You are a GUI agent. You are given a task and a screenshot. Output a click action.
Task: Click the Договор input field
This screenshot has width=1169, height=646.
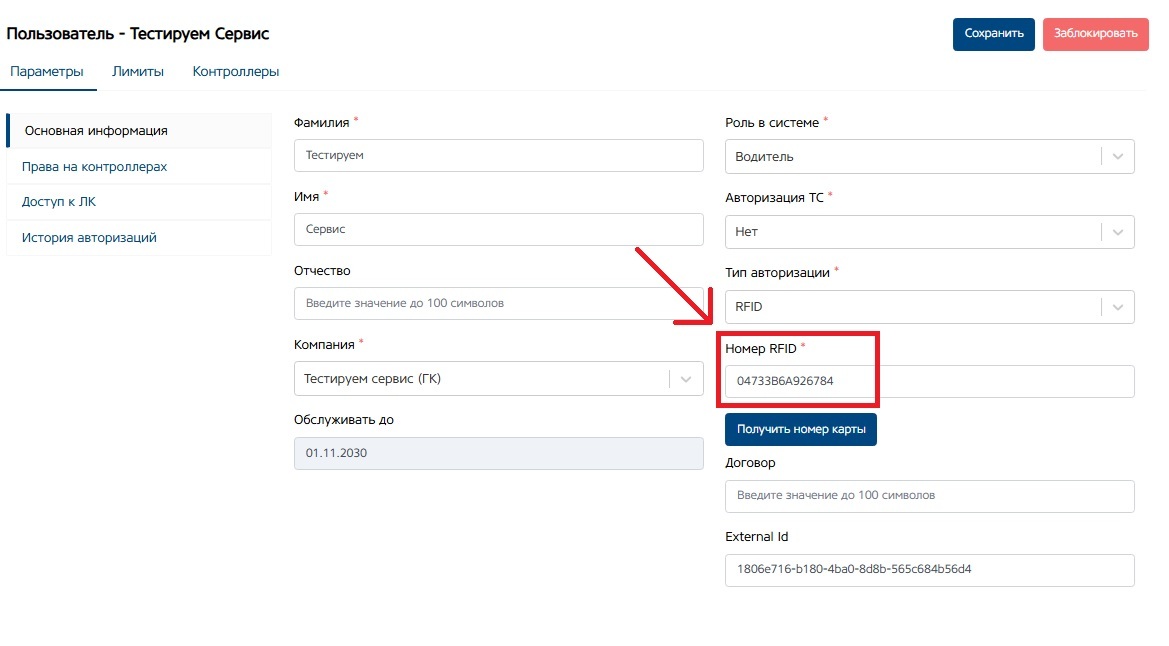[x=929, y=496]
